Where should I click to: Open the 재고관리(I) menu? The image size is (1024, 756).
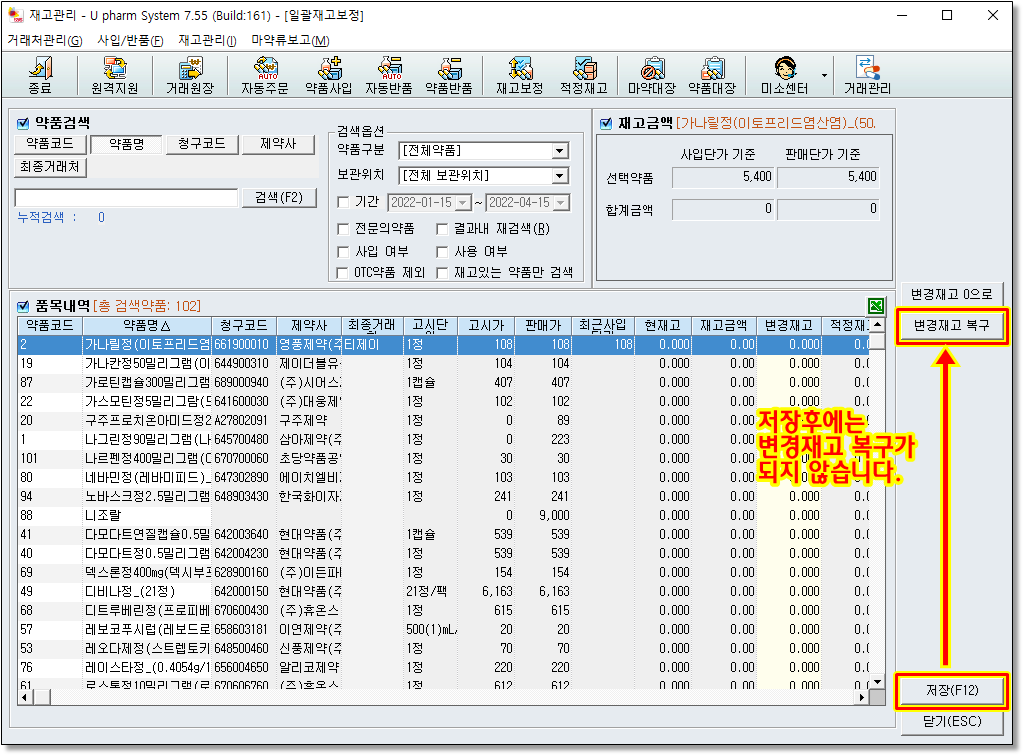(x=208, y=40)
